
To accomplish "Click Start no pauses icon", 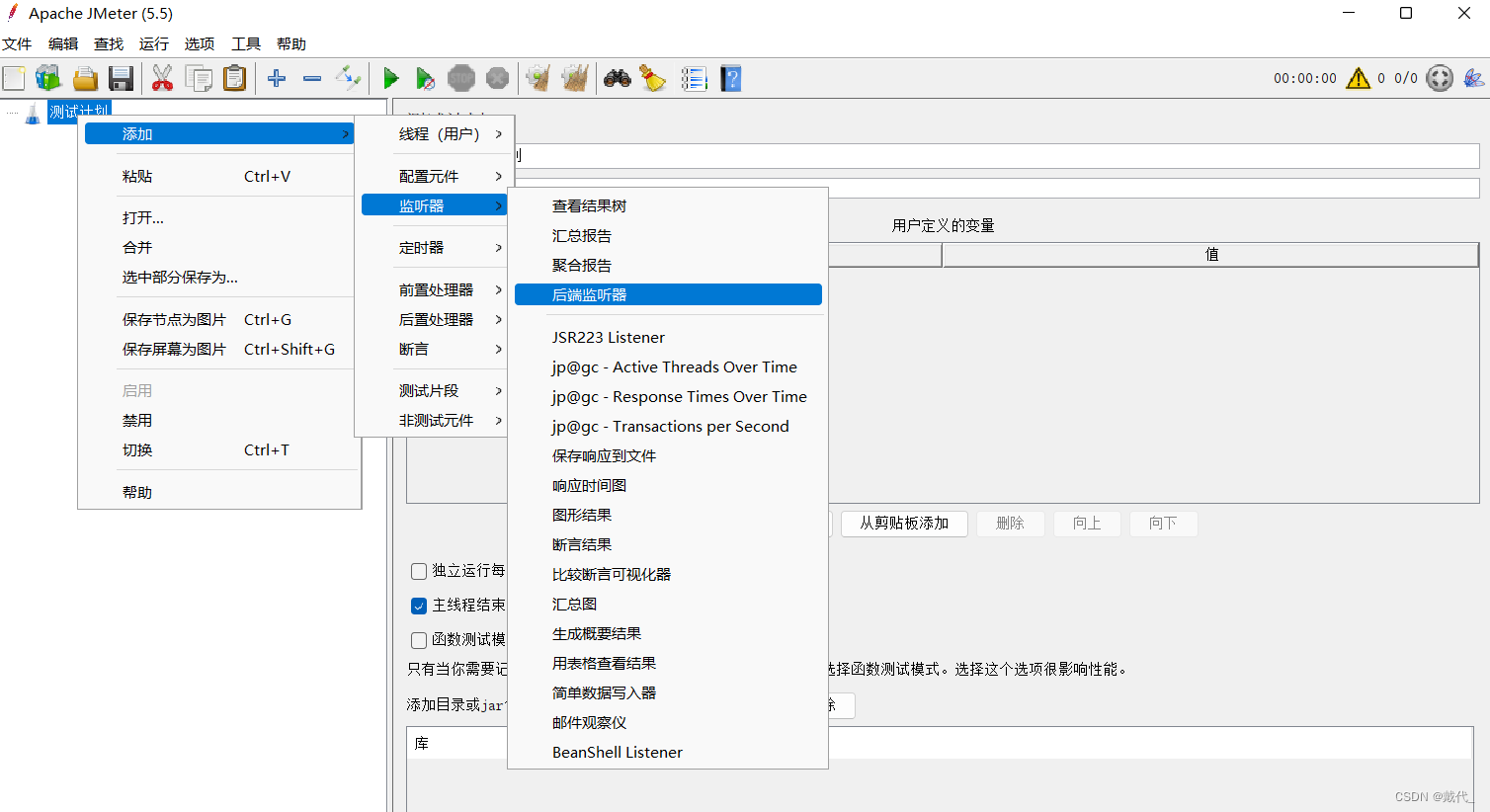I will point(426,78).
